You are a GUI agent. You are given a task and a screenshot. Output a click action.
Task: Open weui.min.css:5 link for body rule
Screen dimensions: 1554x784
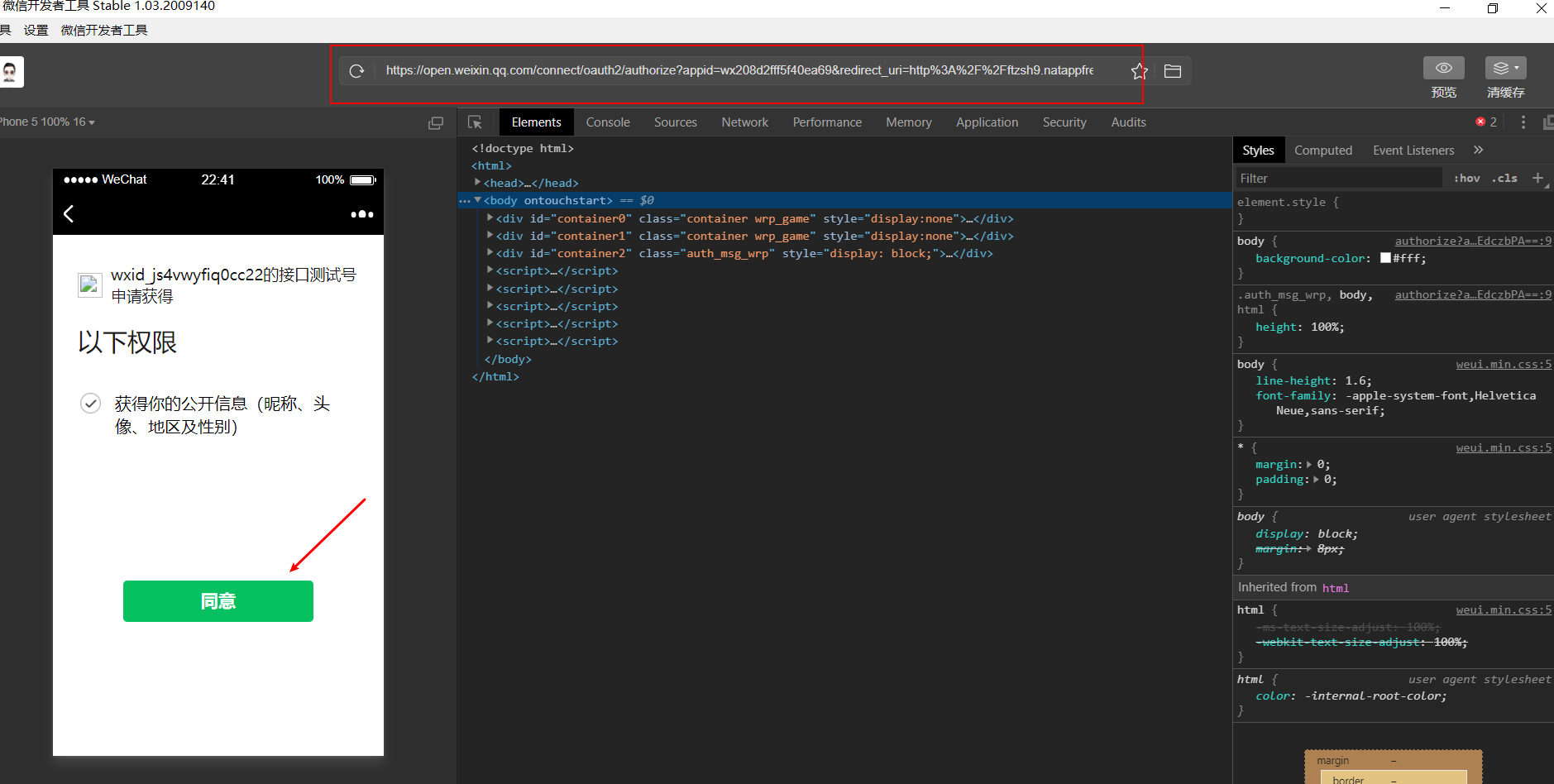pyautogui.click(x=1504, y=364)
